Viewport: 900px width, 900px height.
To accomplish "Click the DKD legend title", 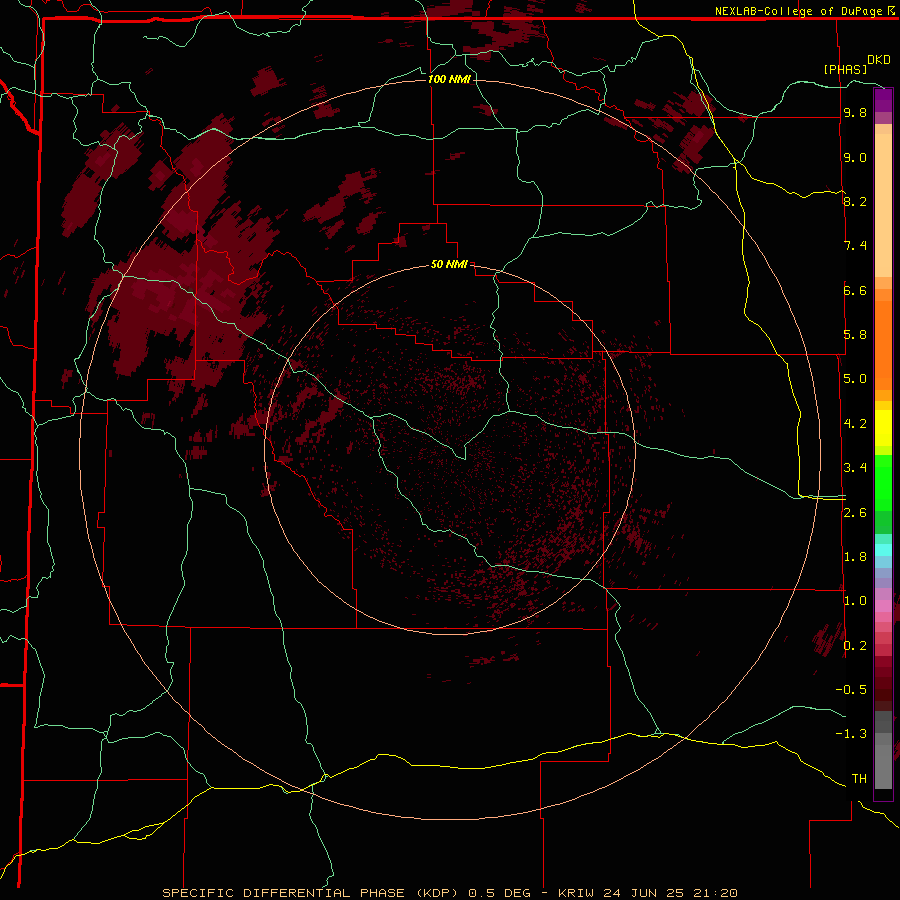I will coord(879,60).
